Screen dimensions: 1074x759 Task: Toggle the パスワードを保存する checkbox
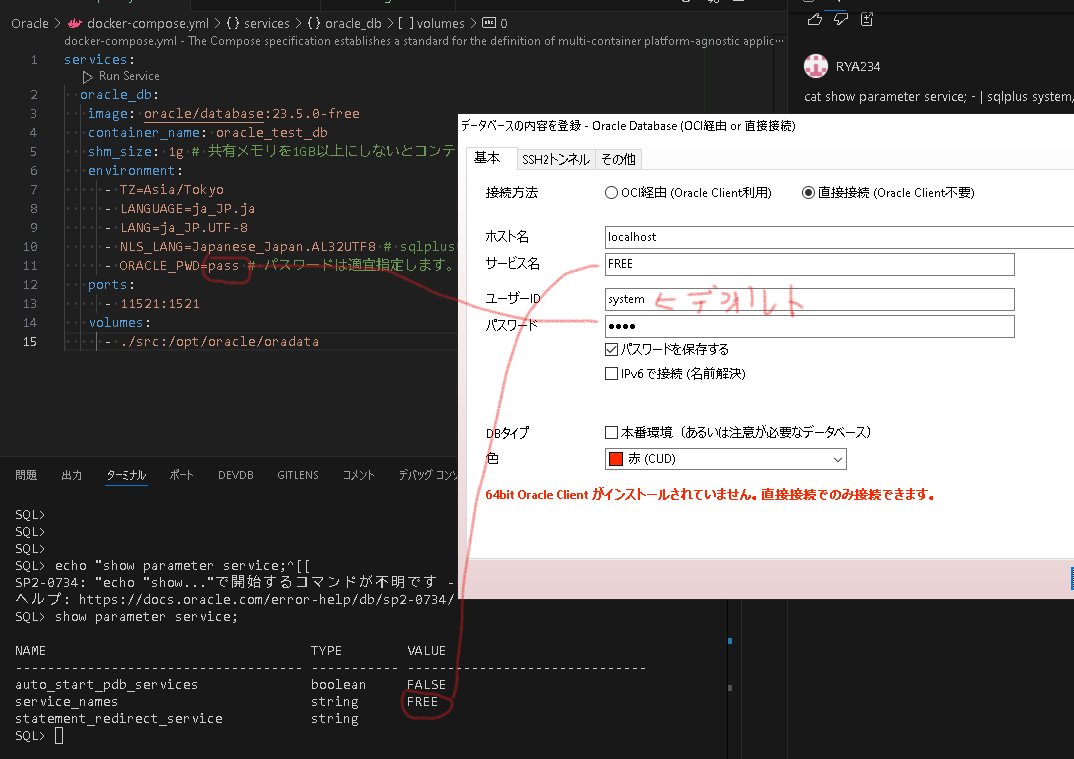point(612,350)
